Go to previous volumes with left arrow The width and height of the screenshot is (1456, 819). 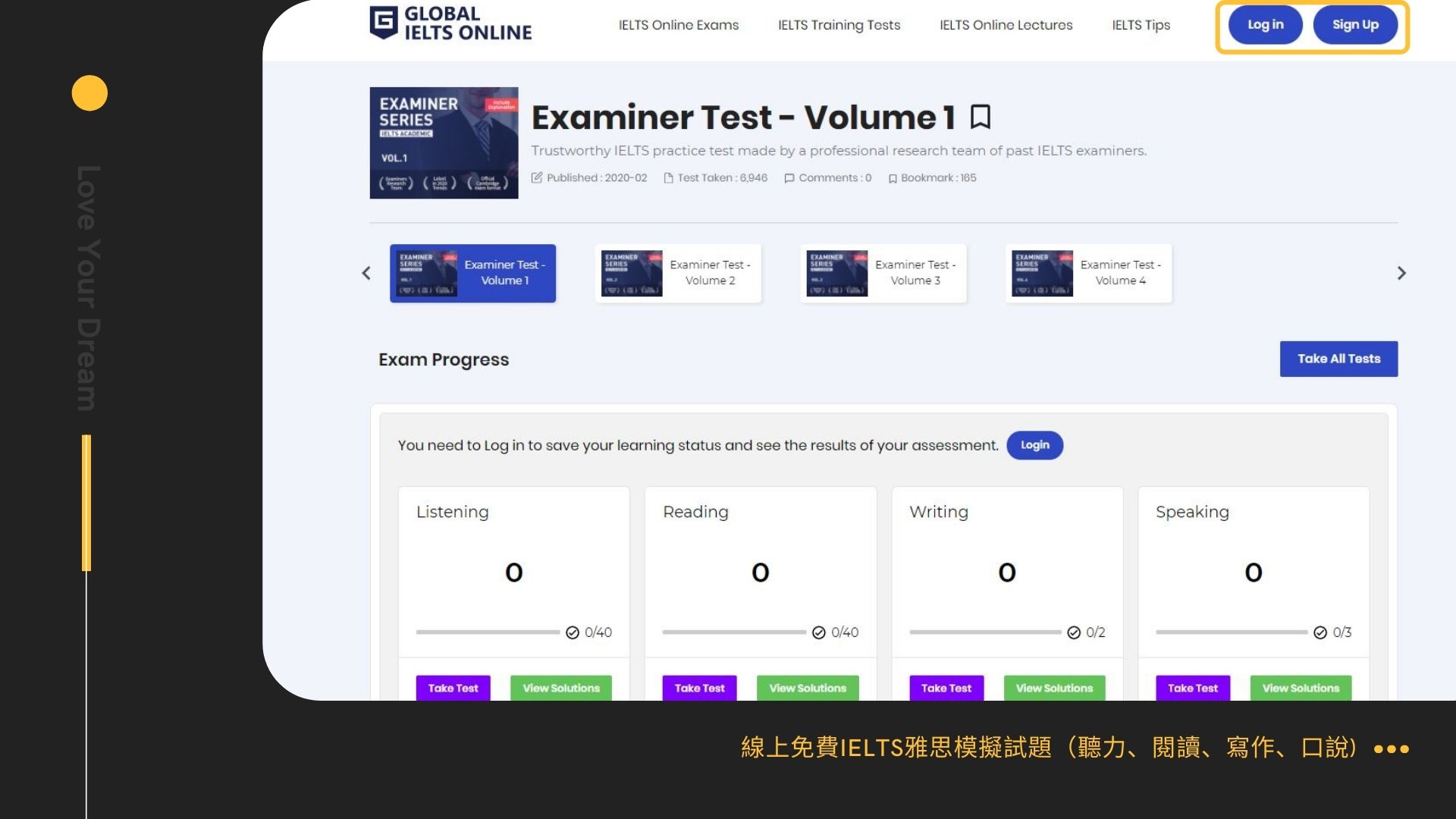[366, 273]
